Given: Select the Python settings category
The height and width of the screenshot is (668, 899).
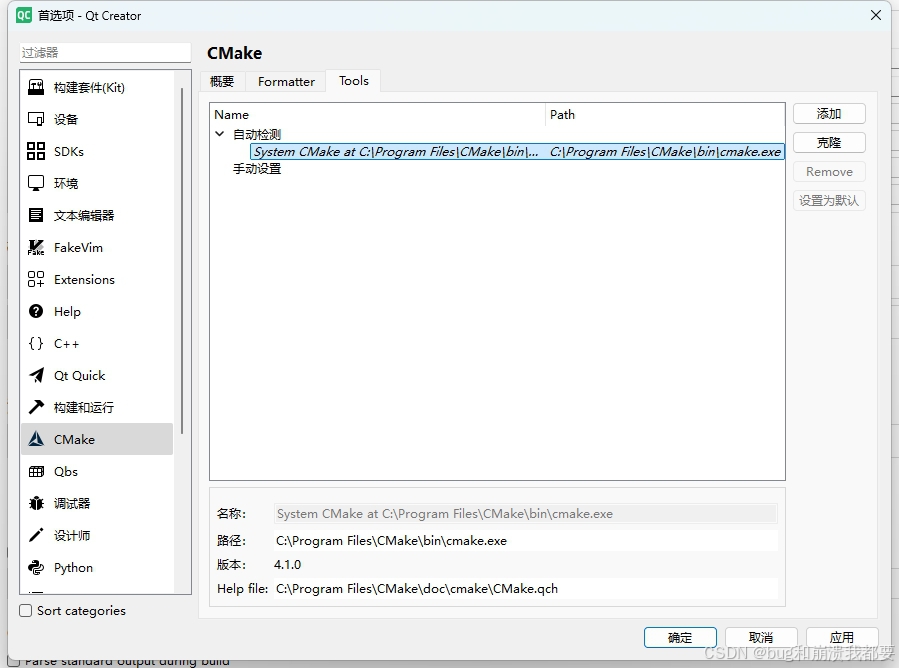Looking at the screenshot, I should [68, 567].
